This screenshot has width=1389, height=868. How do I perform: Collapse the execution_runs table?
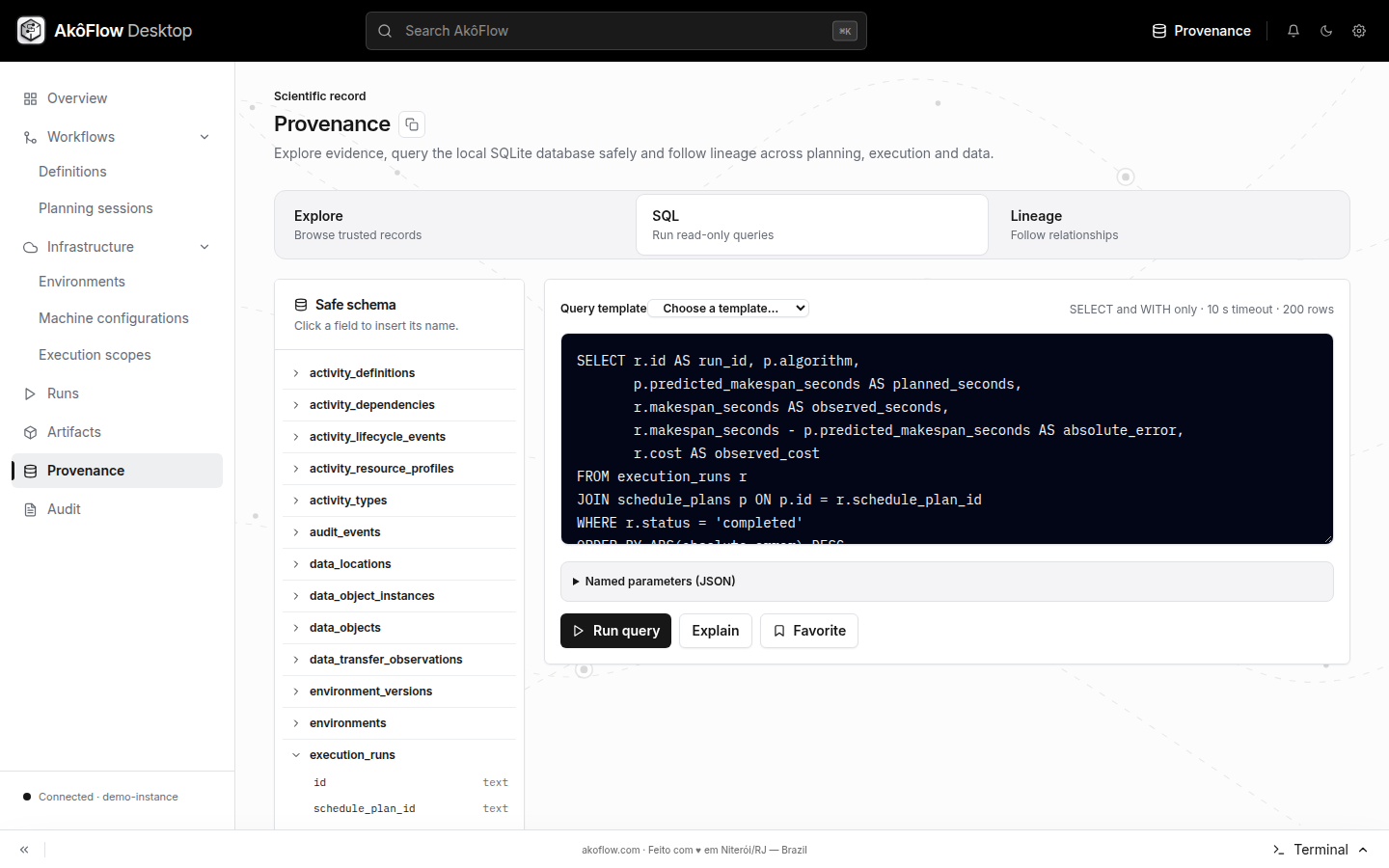(x=399, y=755)
